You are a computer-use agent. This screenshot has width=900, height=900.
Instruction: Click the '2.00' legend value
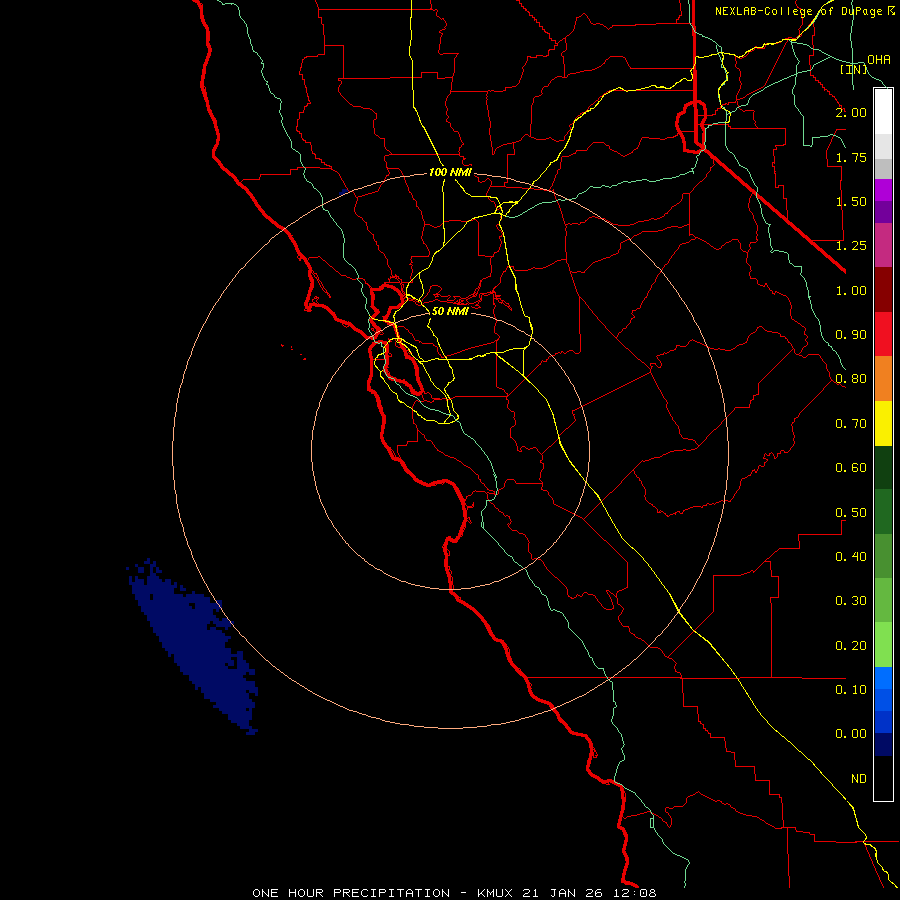[851, 112]
